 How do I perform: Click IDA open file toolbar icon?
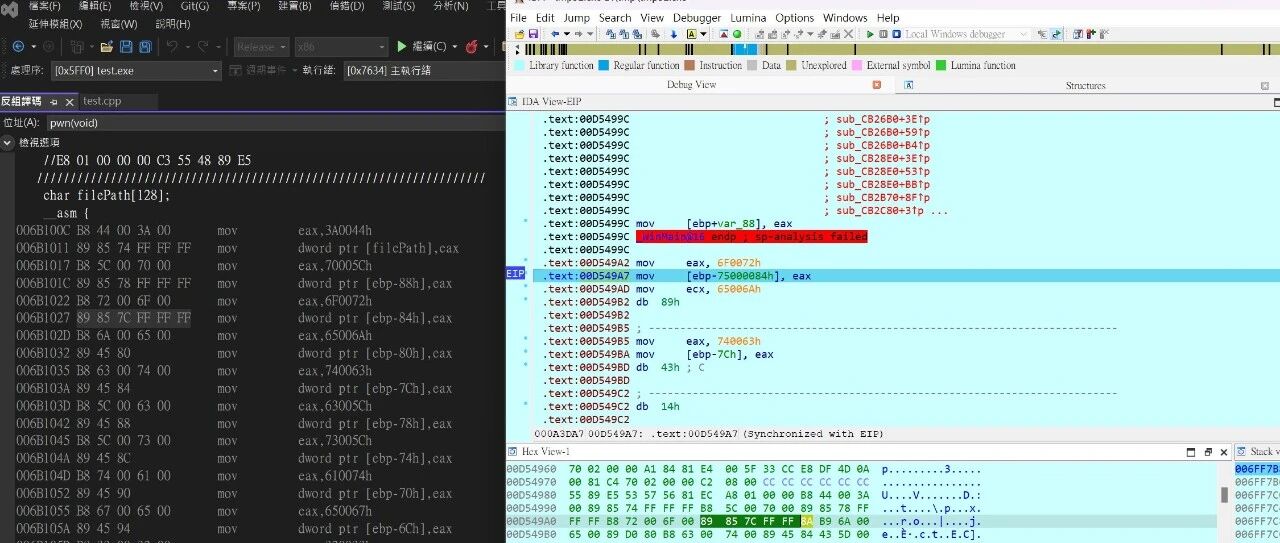(x=519, y=34)
